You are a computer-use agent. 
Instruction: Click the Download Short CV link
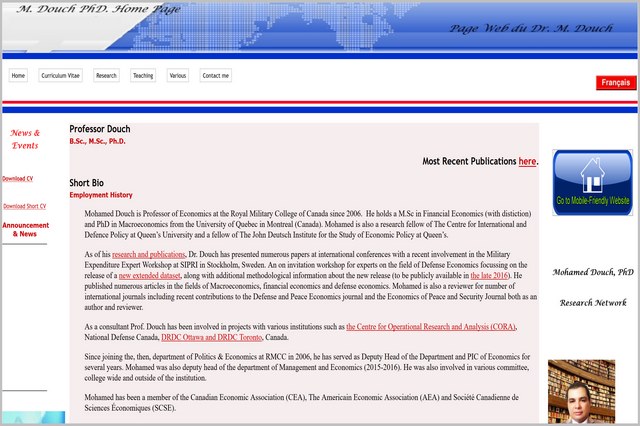click(24, 206)
